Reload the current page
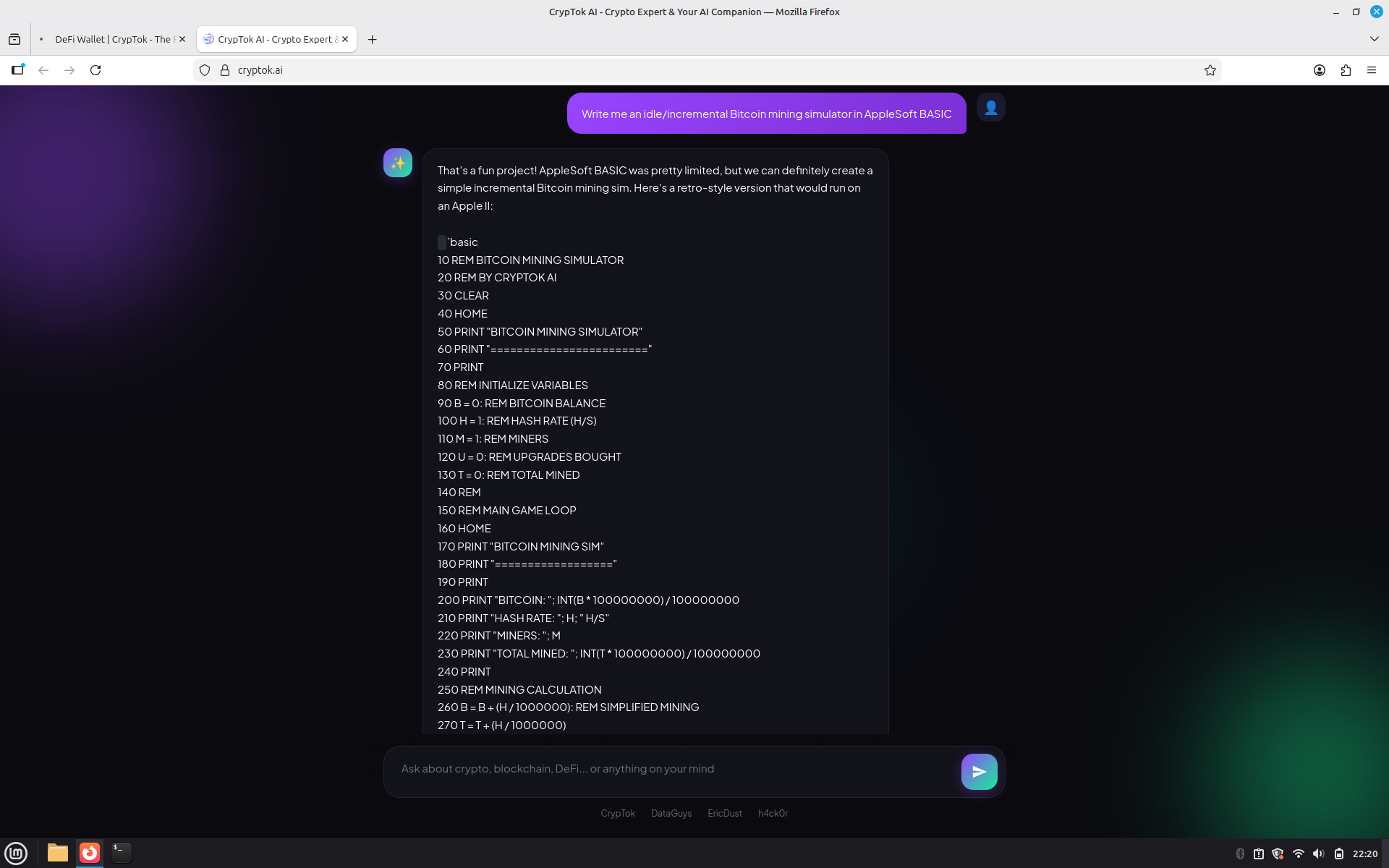This screenshot has width=1389, height=868. [x=95, y=70]
